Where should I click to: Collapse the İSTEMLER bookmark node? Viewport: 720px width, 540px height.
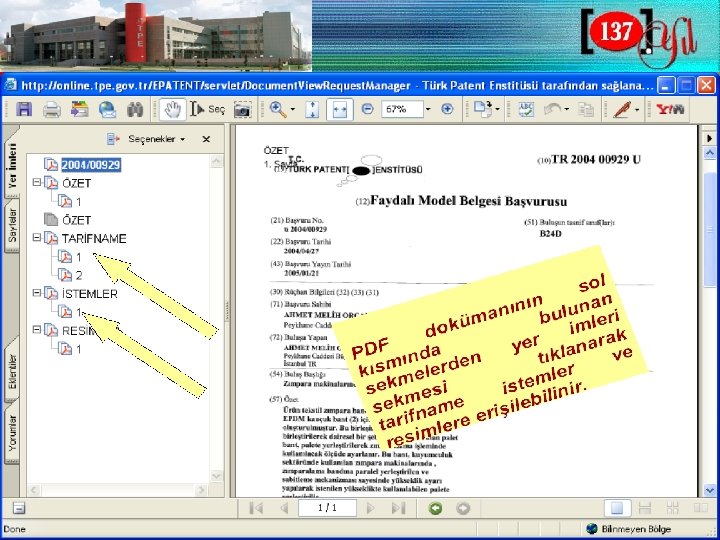[37, 292]
